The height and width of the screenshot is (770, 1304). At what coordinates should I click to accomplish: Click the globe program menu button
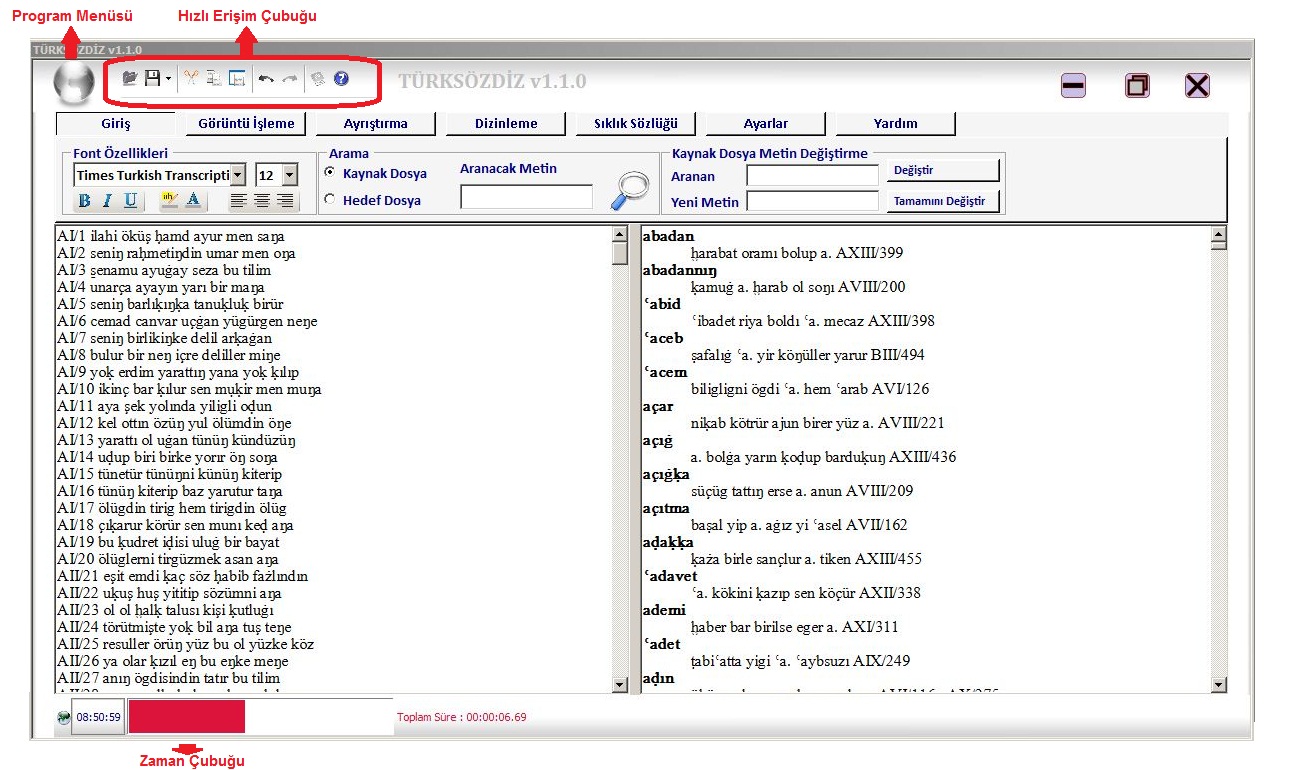click(74, 82)
